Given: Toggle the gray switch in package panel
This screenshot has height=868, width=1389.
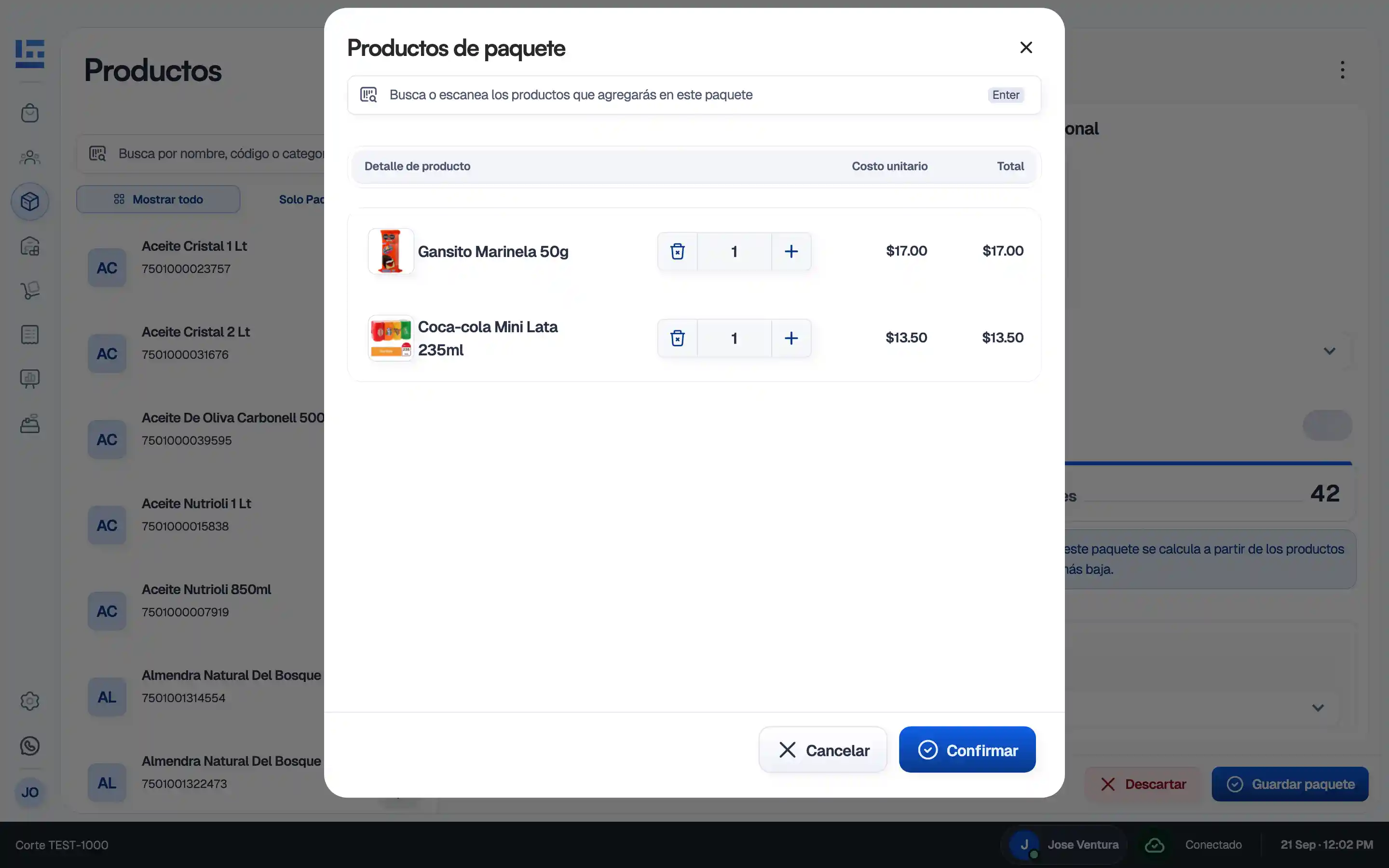Looking at the screenshot, I should pos(1328,425).
